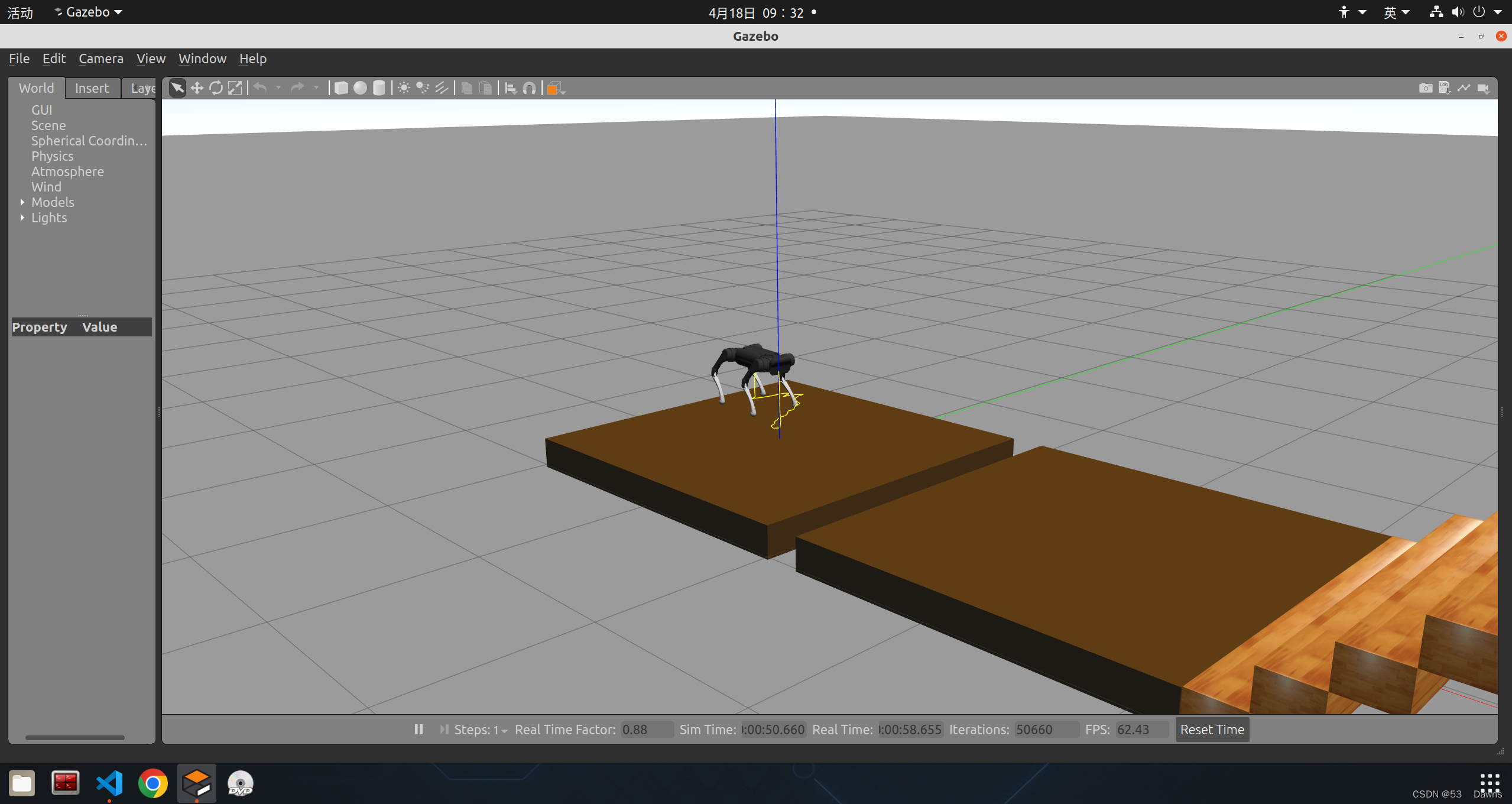Add a spot light
The image size is (1512, 804).
[x=423, y=88]
